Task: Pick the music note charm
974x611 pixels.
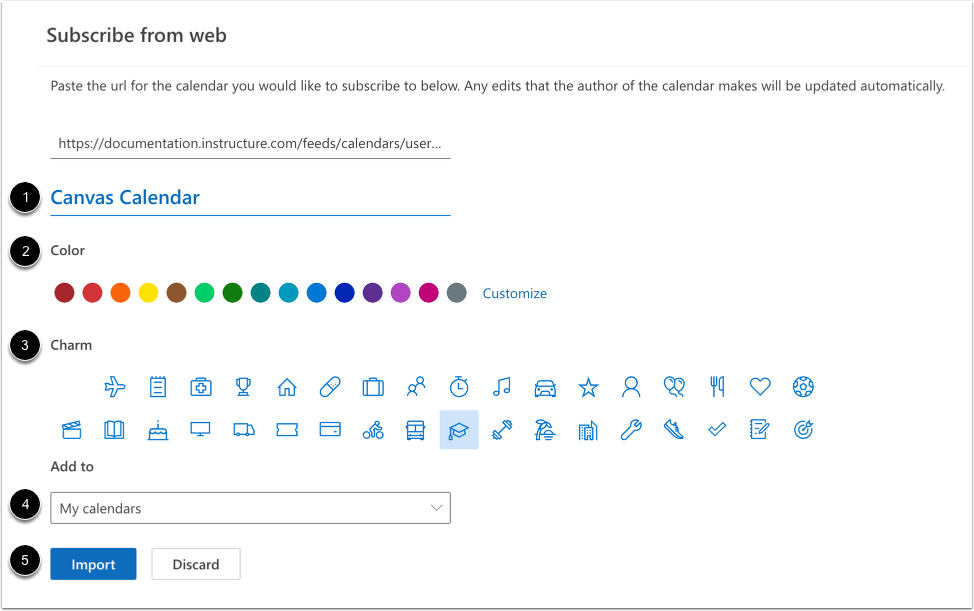Action: click(501, 386)
